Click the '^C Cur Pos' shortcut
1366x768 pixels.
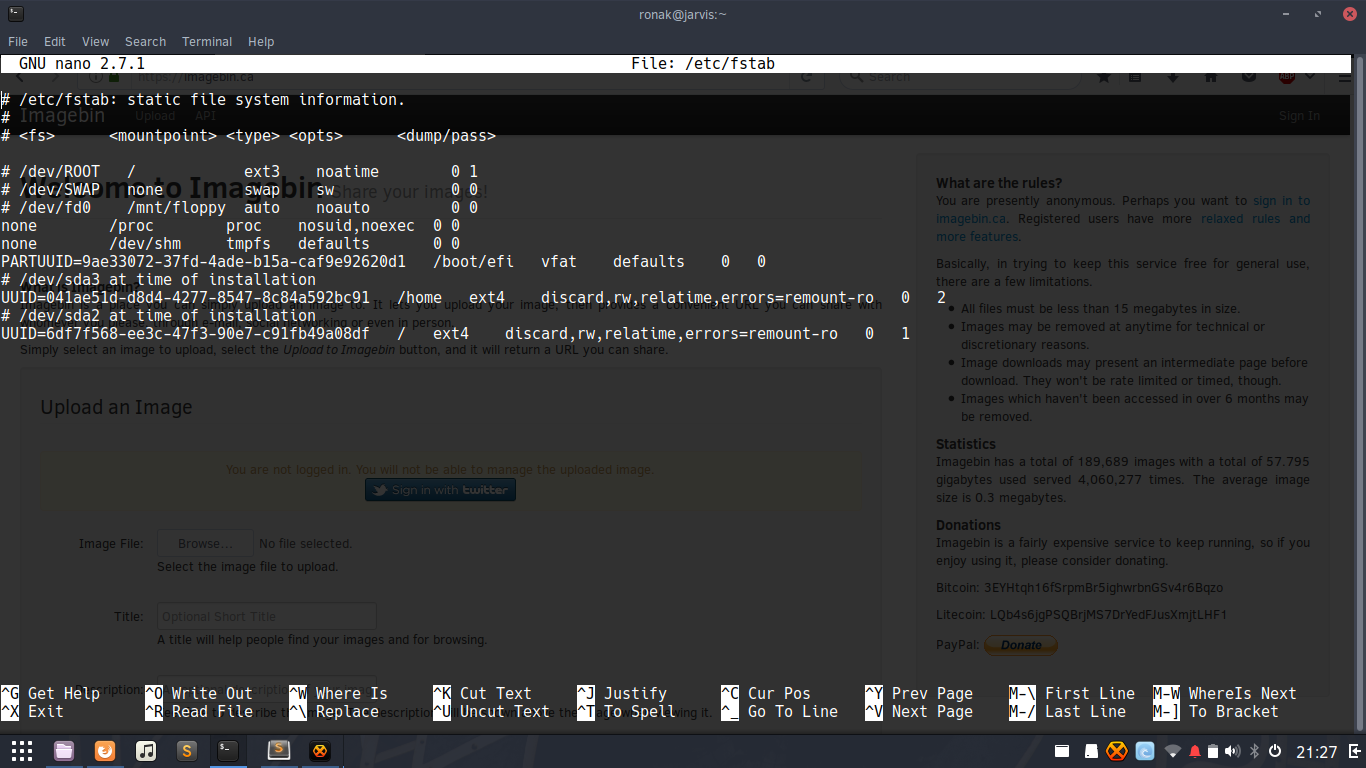point(766,694)
